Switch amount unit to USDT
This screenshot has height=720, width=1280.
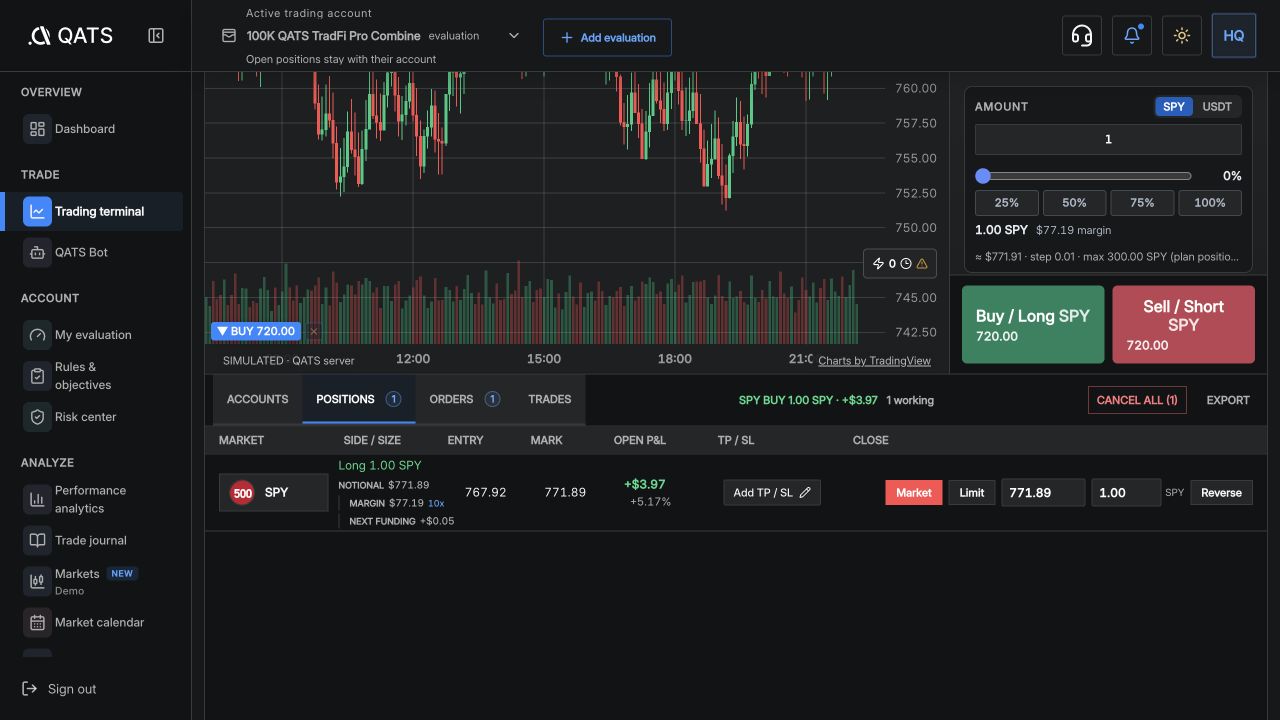click(1217, 106)
